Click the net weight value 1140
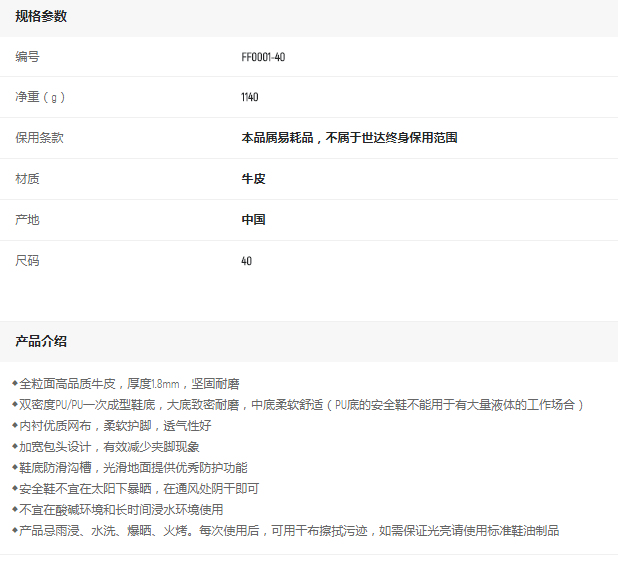618x573 pixels. point(250,97)
